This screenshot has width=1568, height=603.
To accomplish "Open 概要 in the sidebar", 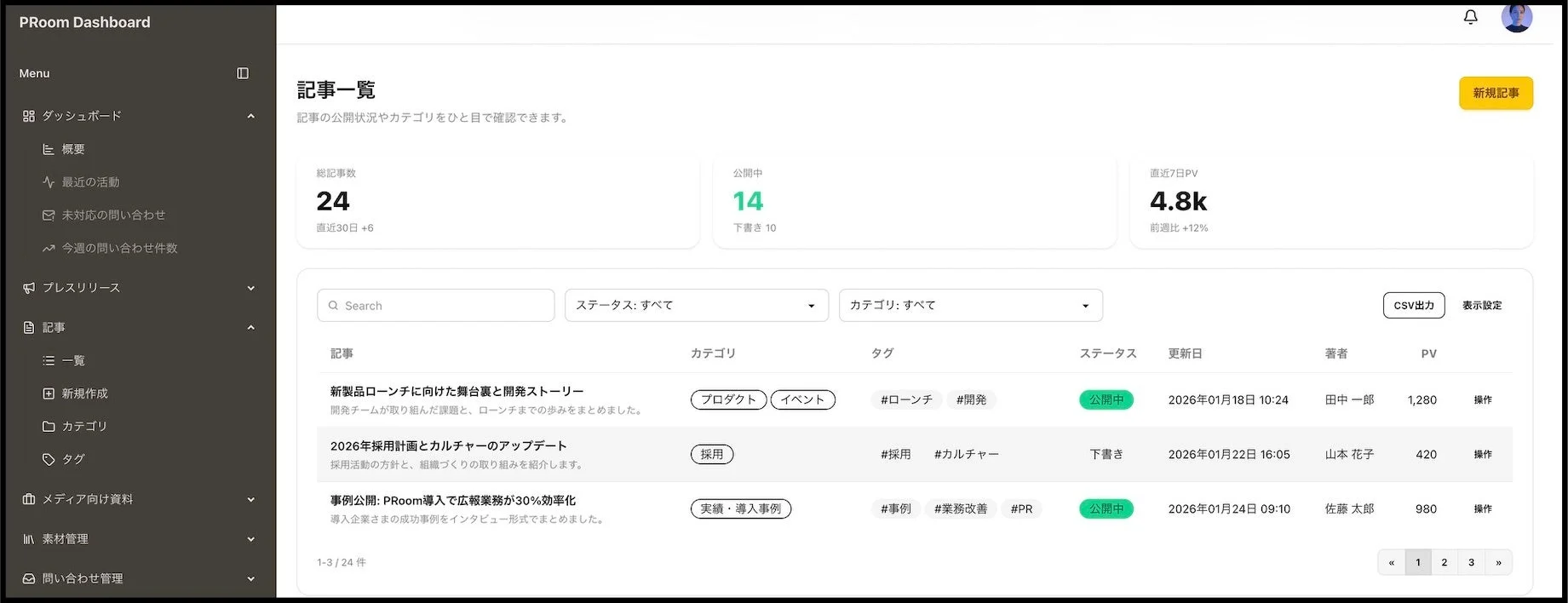I will [73, 149].
